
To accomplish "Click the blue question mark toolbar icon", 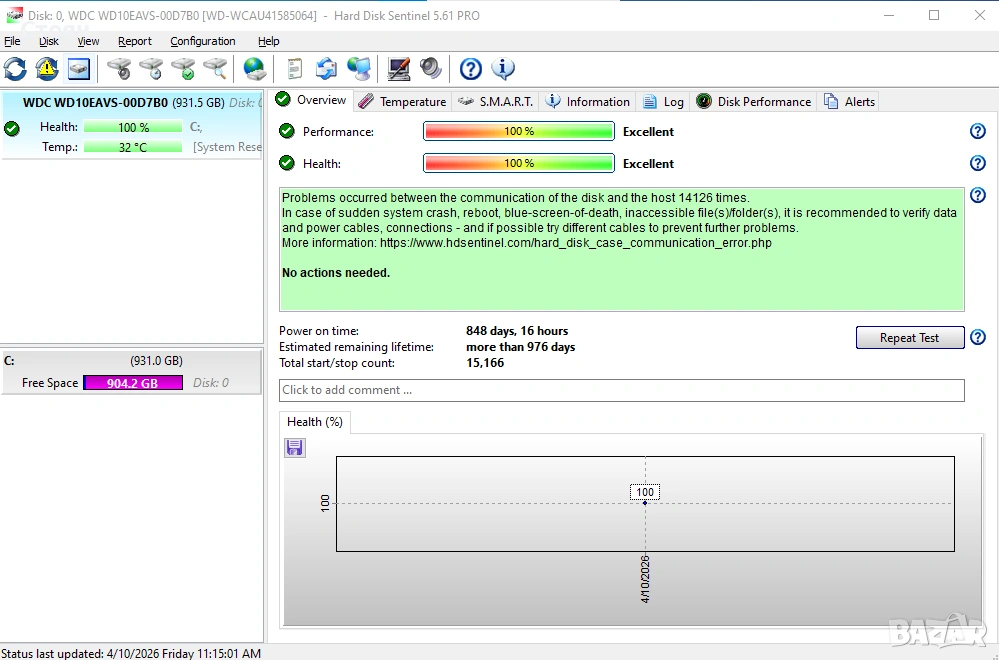I will [471, 69].
